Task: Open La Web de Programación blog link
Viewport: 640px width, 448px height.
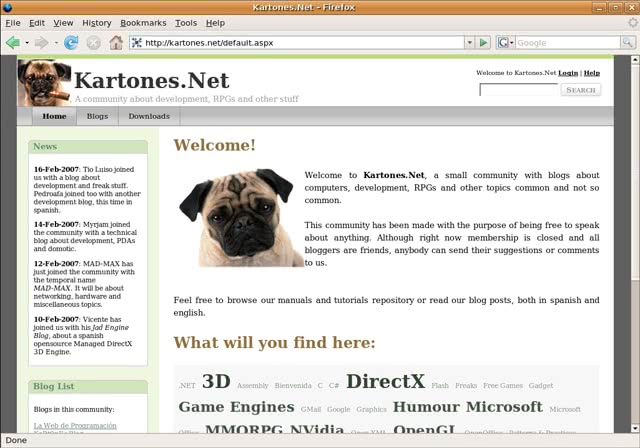Action: pos(75,426)
